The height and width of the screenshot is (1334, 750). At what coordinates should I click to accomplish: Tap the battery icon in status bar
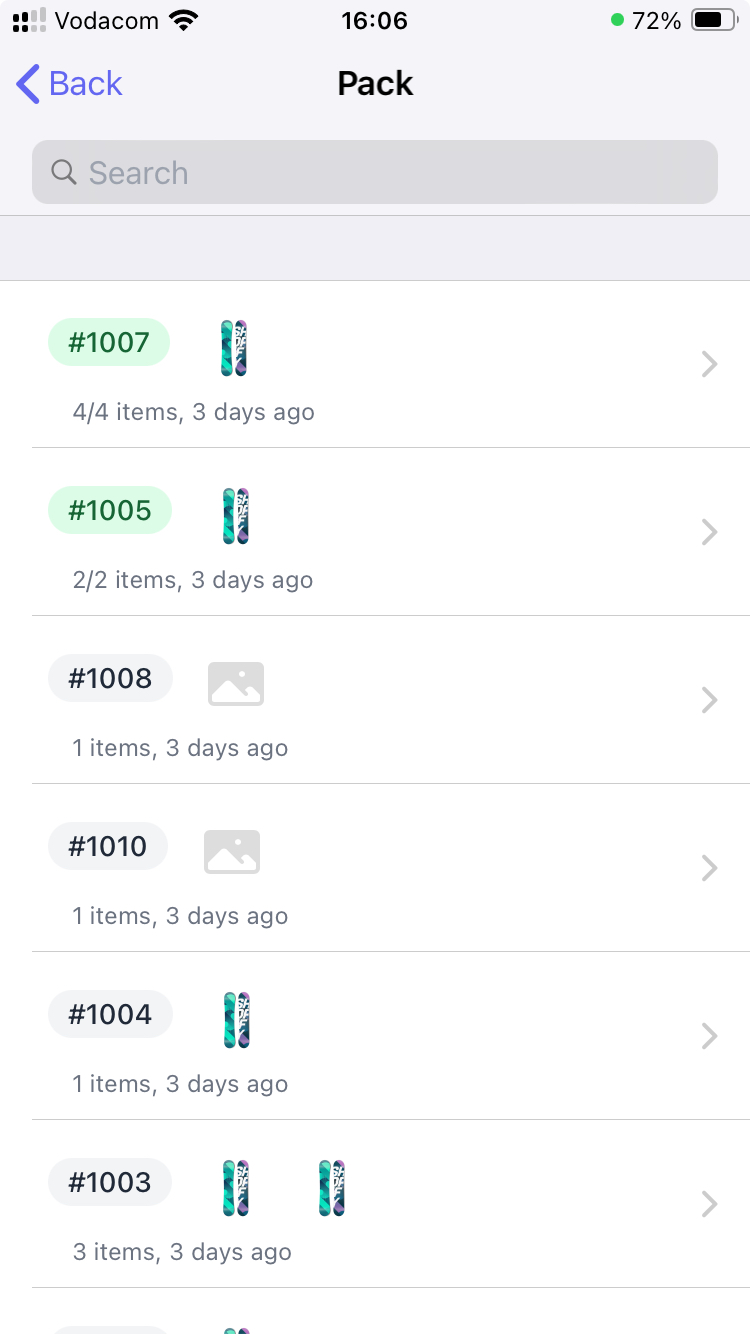point(713,20)
